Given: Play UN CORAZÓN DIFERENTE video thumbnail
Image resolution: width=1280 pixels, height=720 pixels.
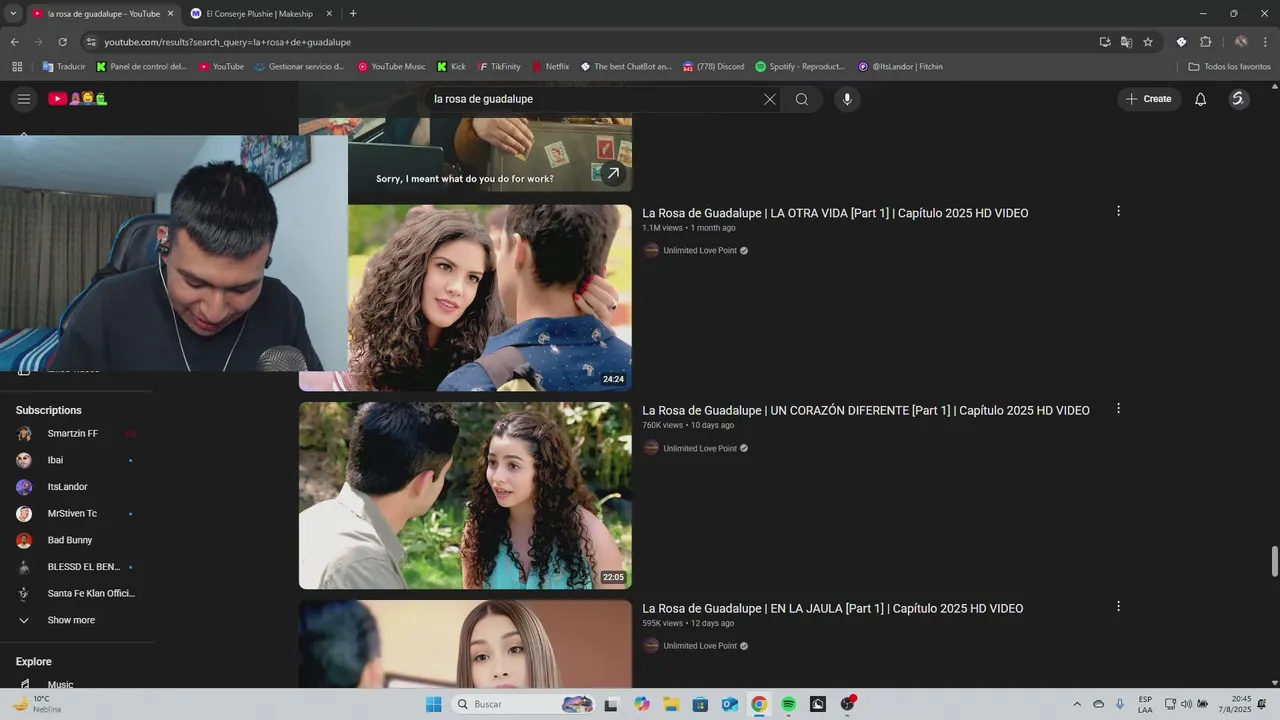Looking at the screenshot, I should coord(465,495).
